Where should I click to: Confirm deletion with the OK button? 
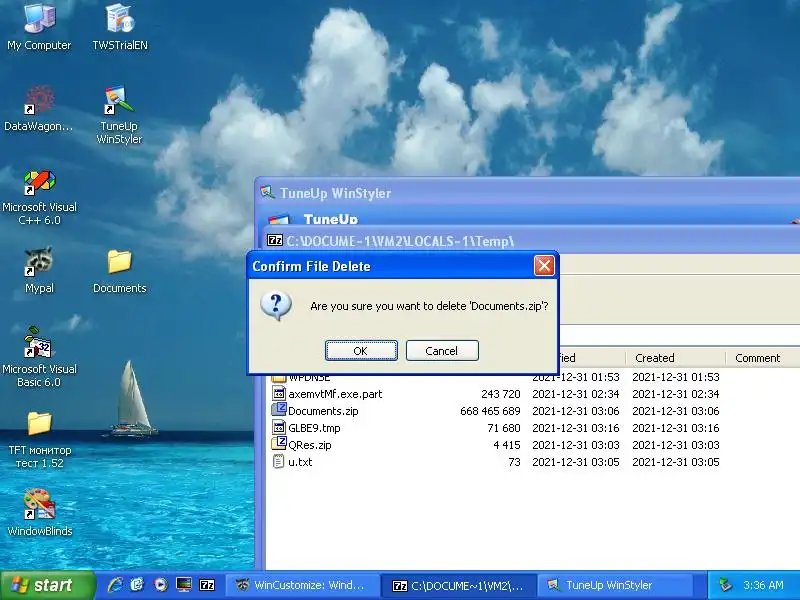point(361,351)
